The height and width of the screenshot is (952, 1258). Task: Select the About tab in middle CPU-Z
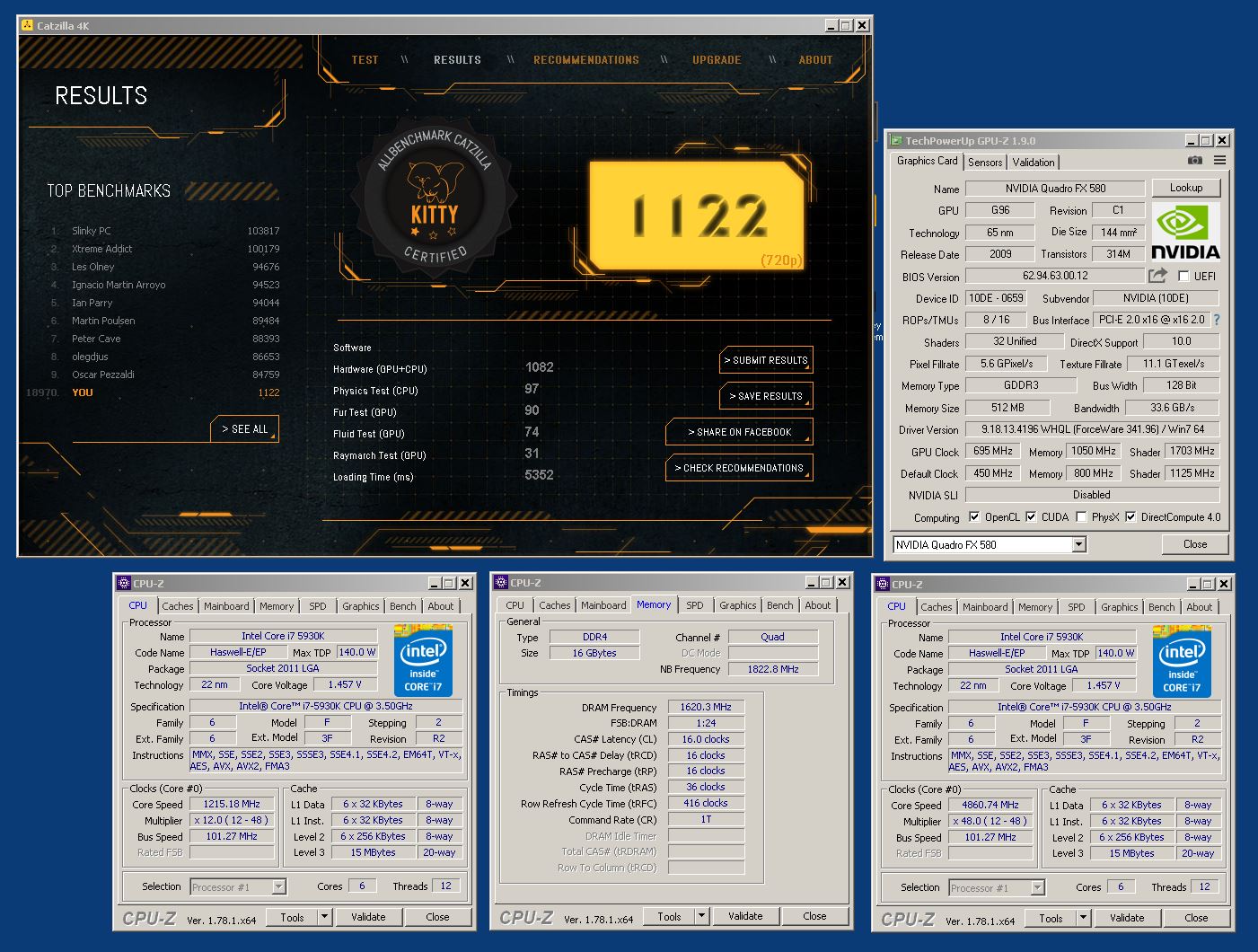click(x=817, y=605)
